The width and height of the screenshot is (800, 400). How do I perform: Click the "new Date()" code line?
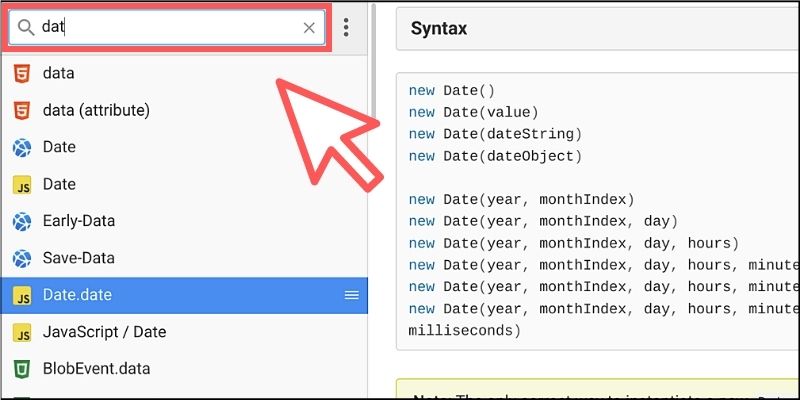(452, 91)
